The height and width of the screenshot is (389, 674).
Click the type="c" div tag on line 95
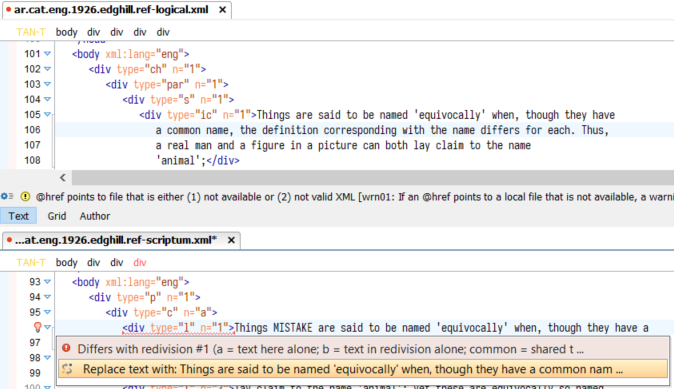pyautogui.click(x=161, y=312)
